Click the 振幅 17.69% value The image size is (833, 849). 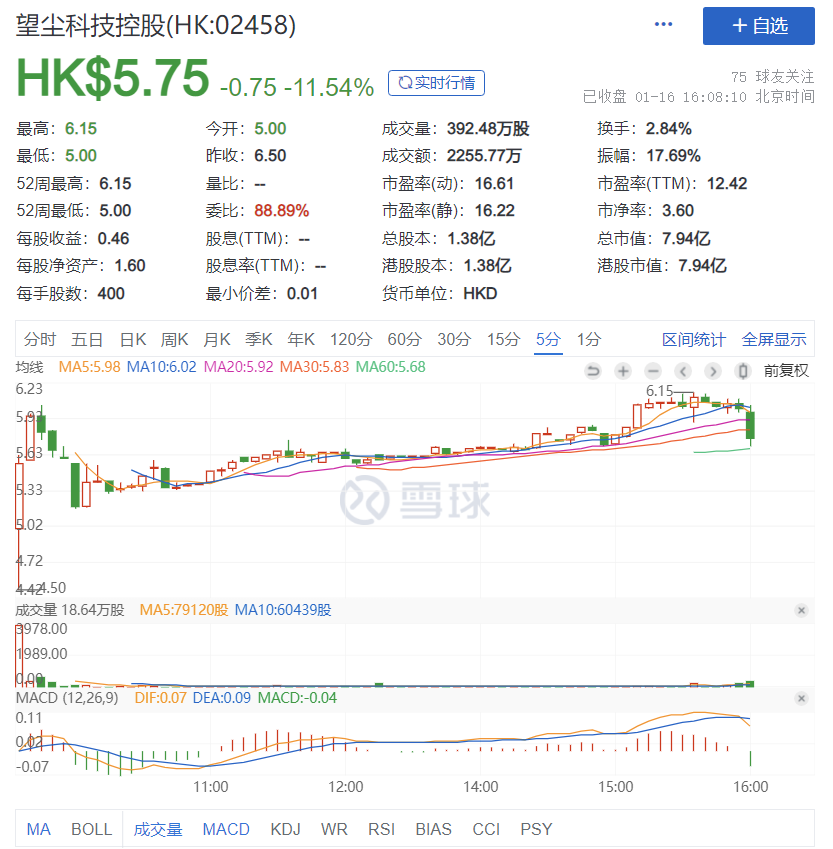[673, 156]
